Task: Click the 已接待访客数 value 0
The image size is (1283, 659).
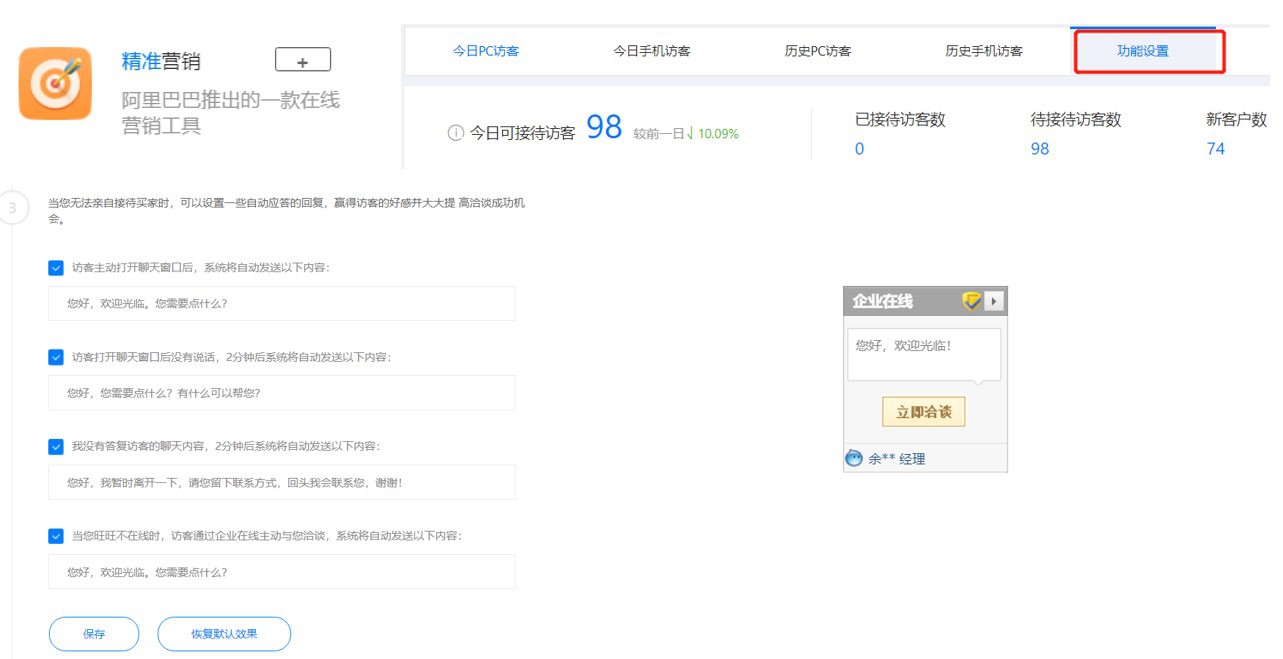Action: [859, 149]
